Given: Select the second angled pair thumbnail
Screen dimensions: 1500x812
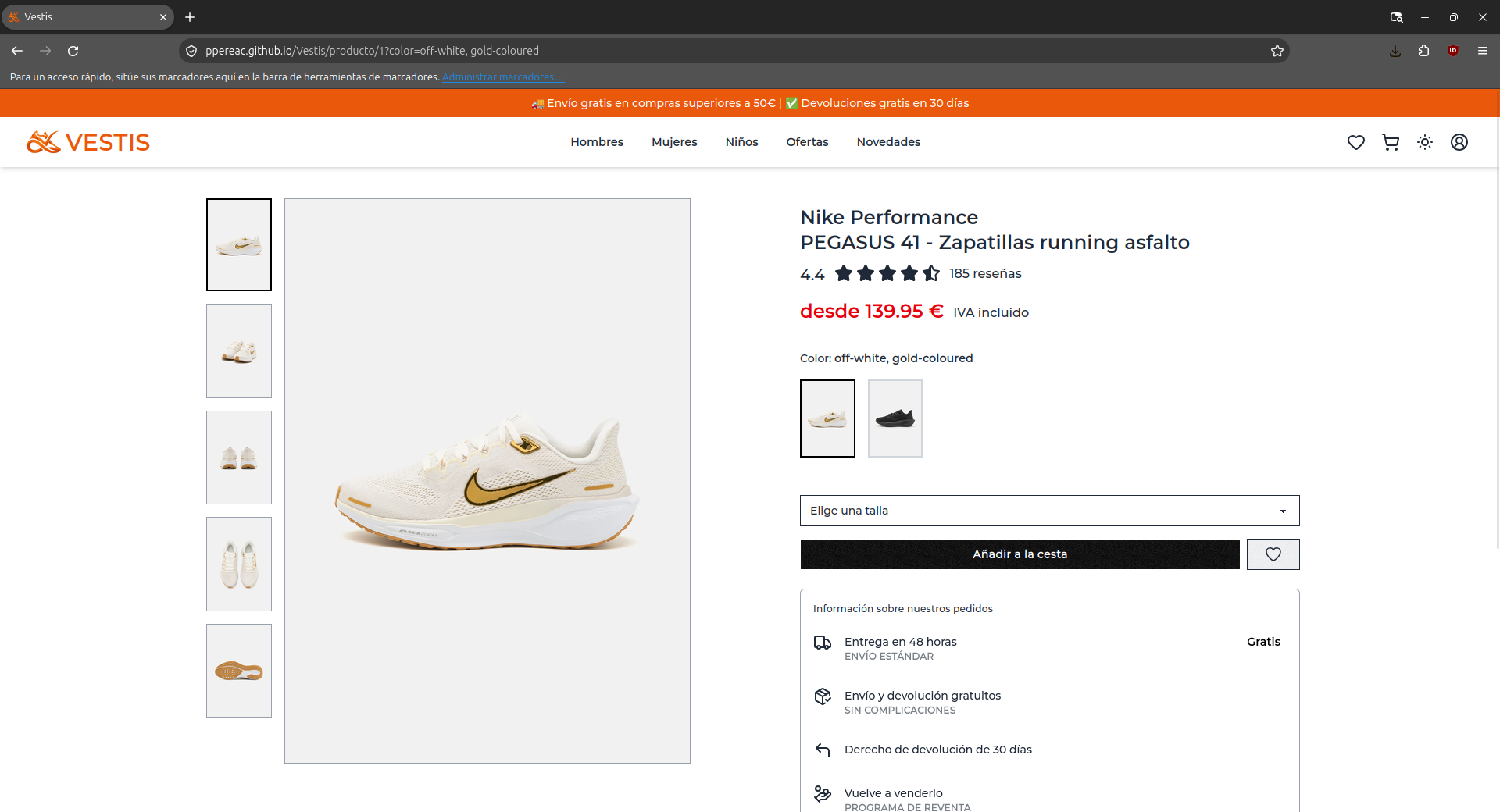Looking at the screenshot, I should pyautogui.click(x=239, y=351).
